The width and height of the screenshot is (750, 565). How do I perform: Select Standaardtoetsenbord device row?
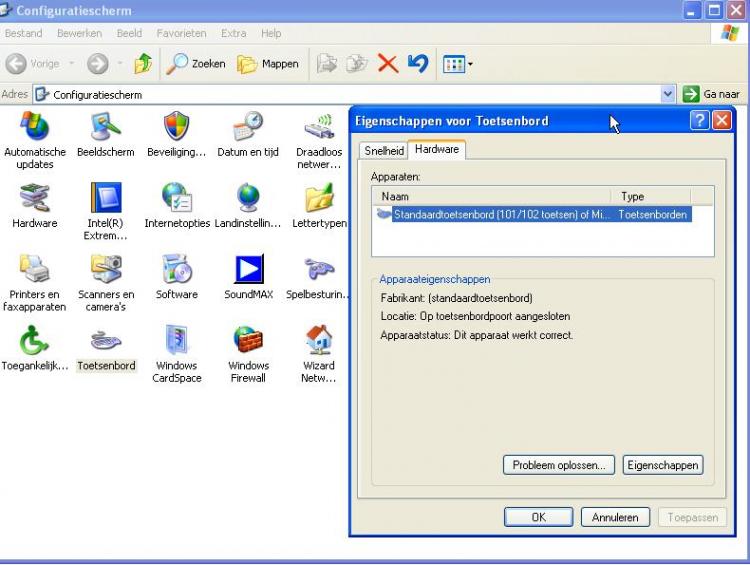click(x=534, y=214)
